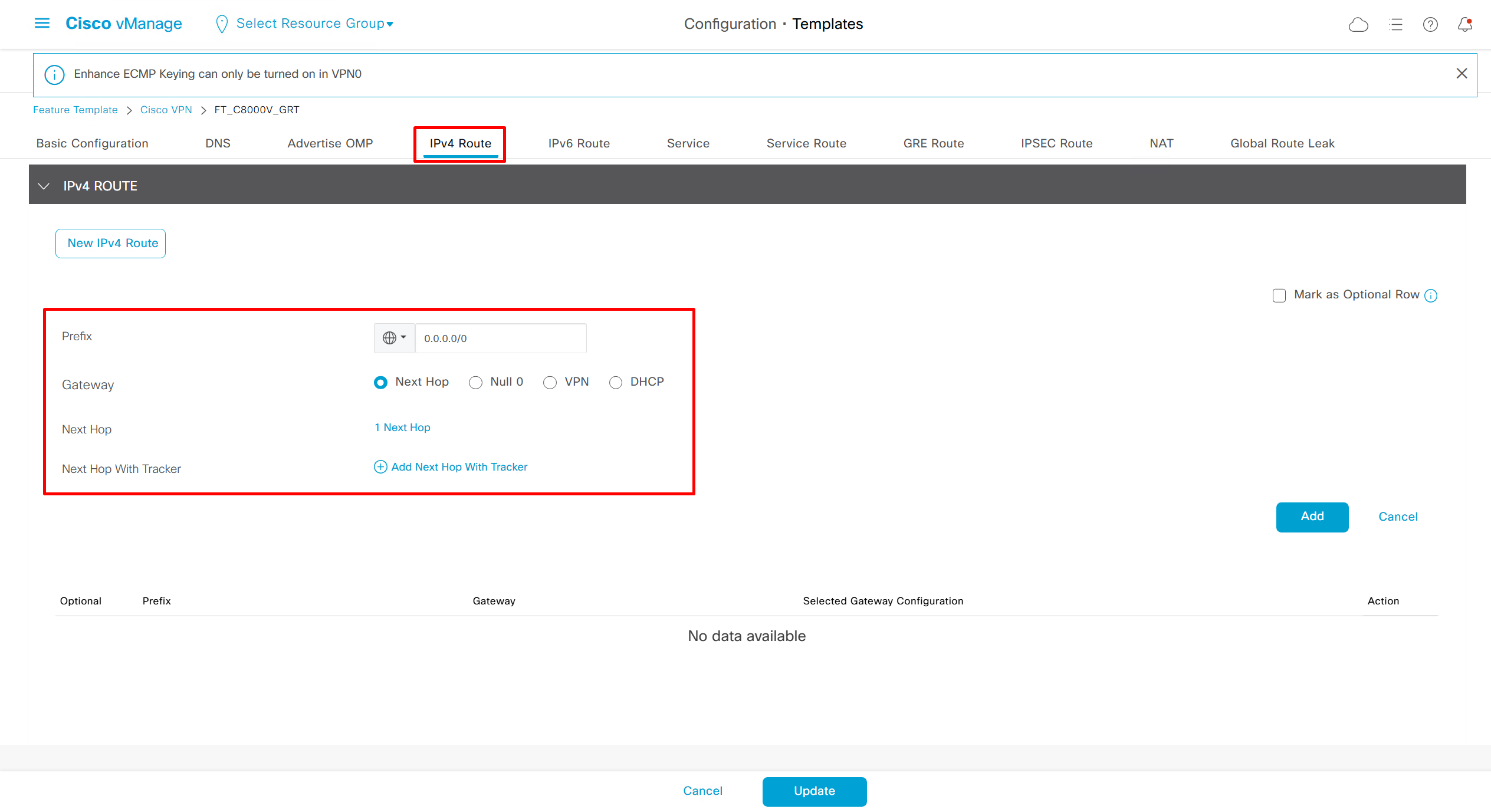
Task: Open the hamburger navigation menu
Action: click(x=42, y=23)
